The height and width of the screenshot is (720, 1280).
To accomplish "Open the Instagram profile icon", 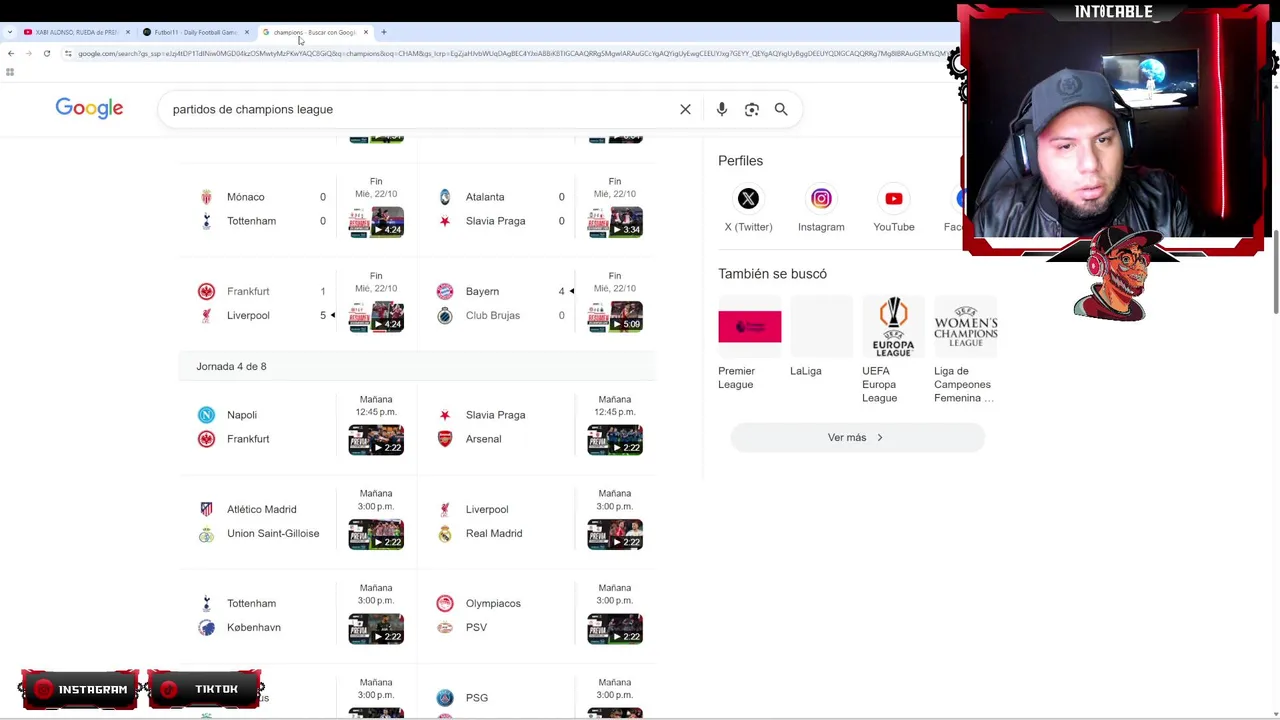I will [821, 199].
